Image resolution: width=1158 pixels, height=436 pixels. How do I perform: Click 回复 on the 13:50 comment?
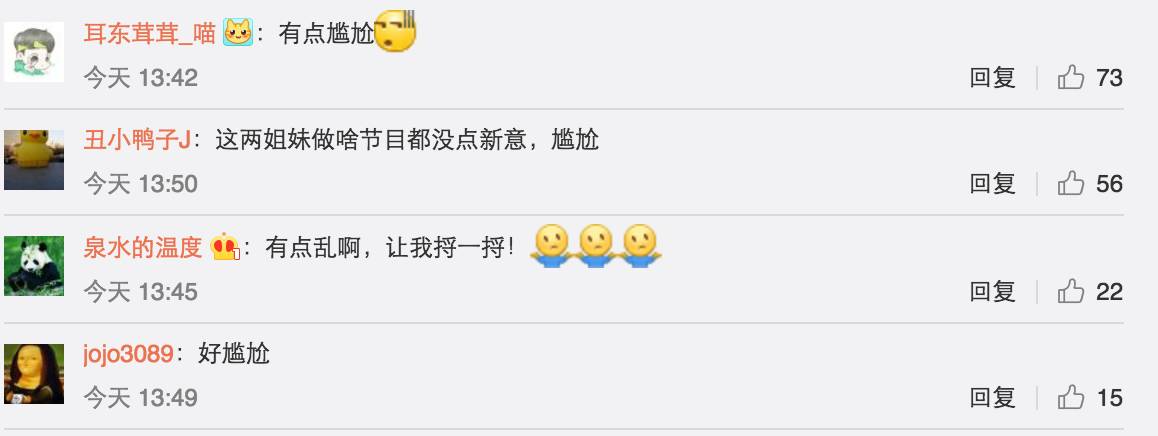point(993,183)
